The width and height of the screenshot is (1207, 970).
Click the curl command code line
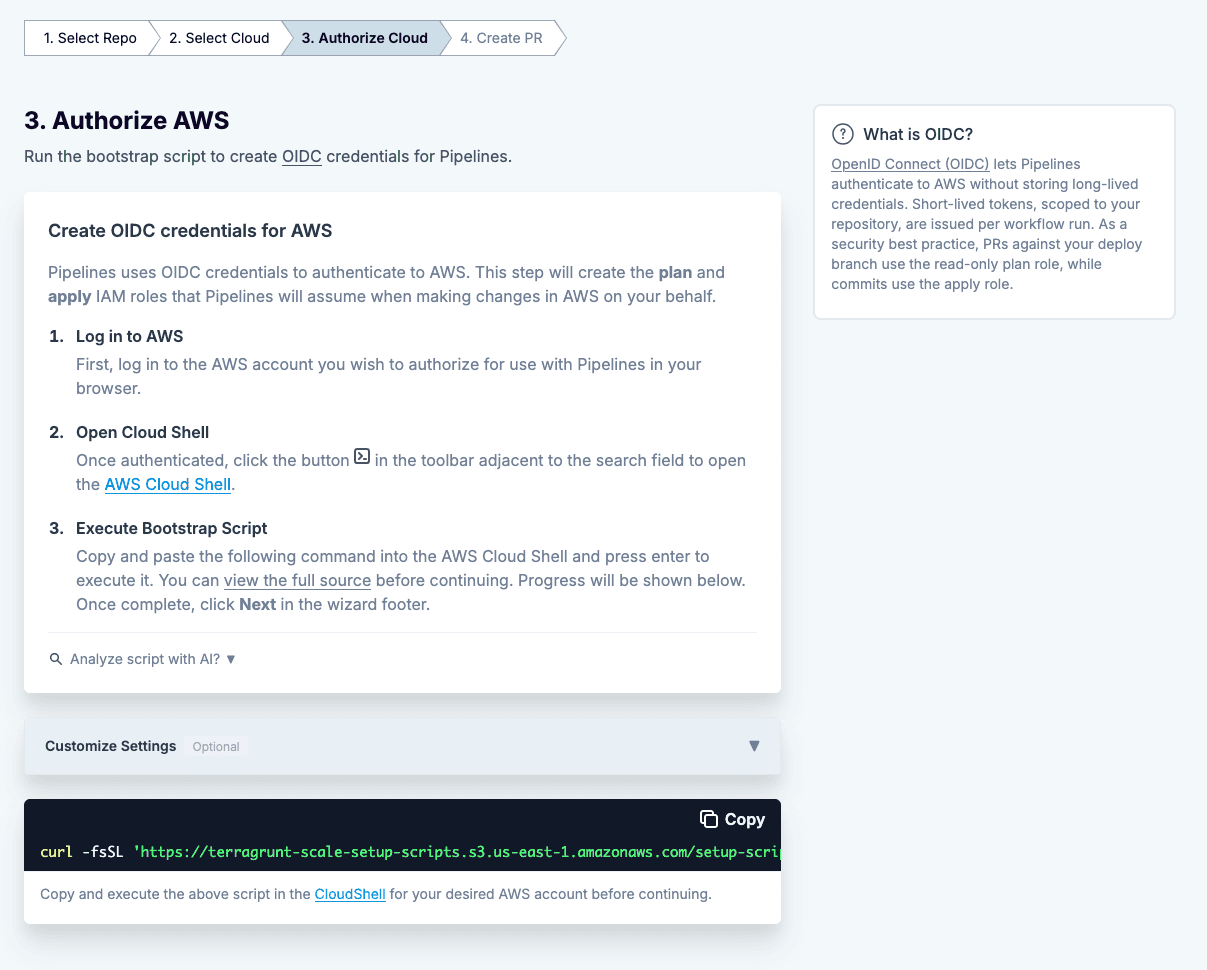409,852
